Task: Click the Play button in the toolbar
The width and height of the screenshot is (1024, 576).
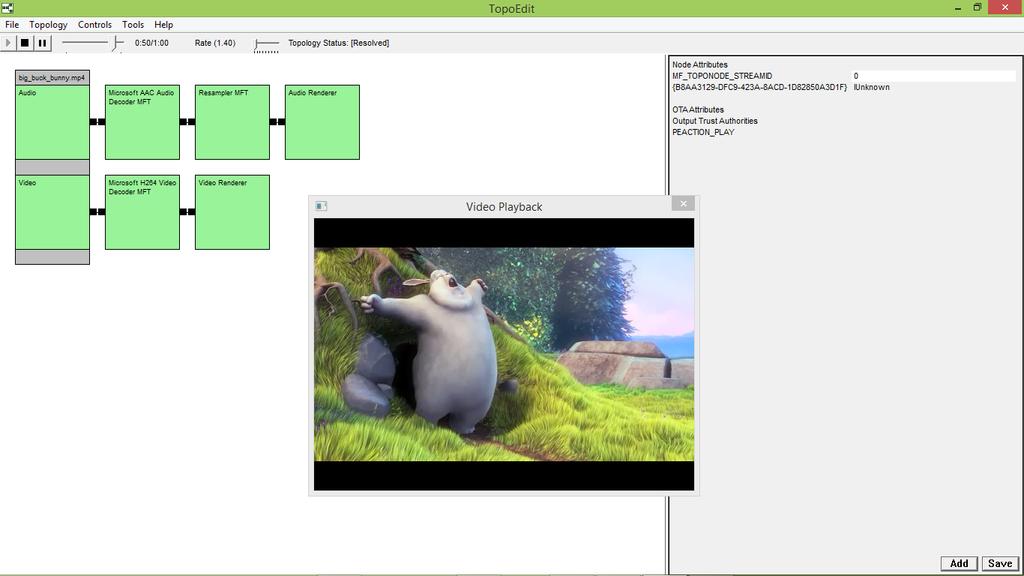Action: pyautogui.click(x=8, y=43)
